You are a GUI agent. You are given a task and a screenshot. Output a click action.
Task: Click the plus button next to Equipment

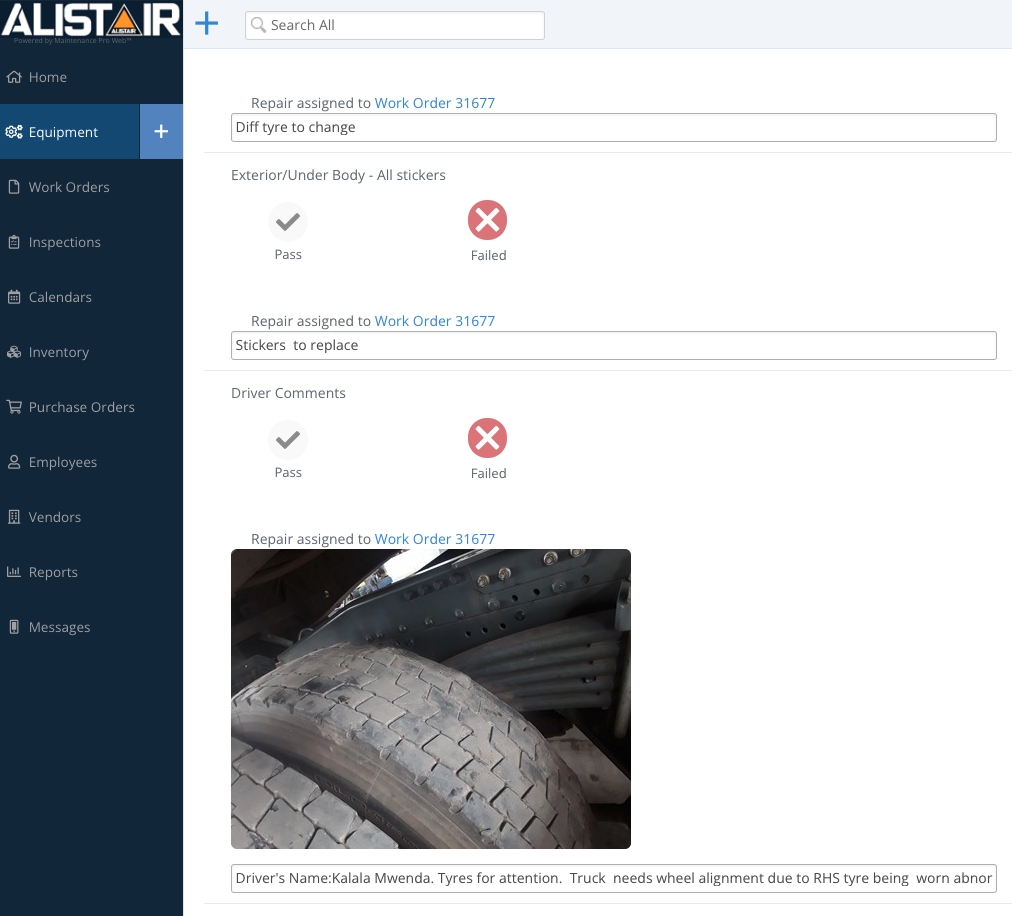coord(161,131)
